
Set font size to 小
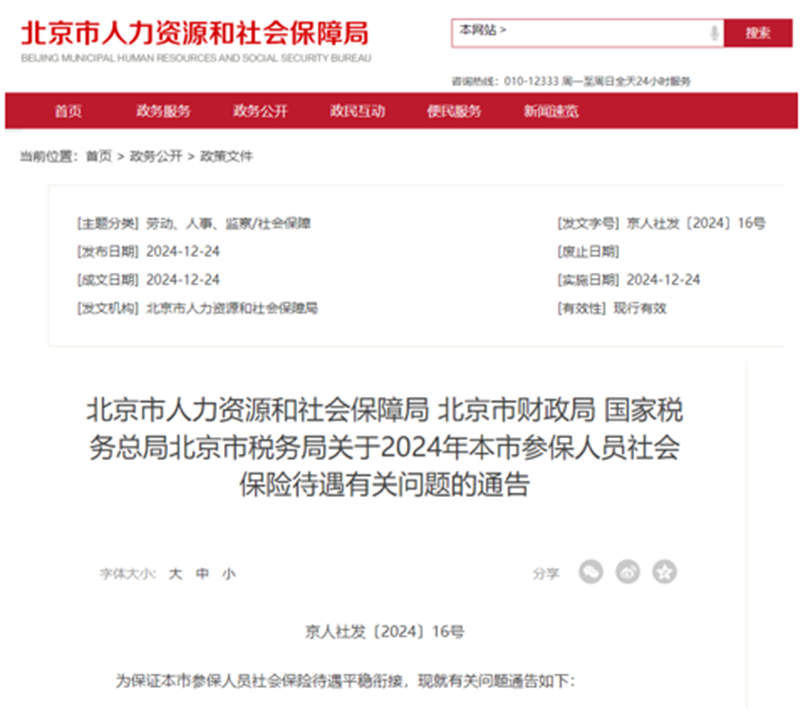point(229,574)
